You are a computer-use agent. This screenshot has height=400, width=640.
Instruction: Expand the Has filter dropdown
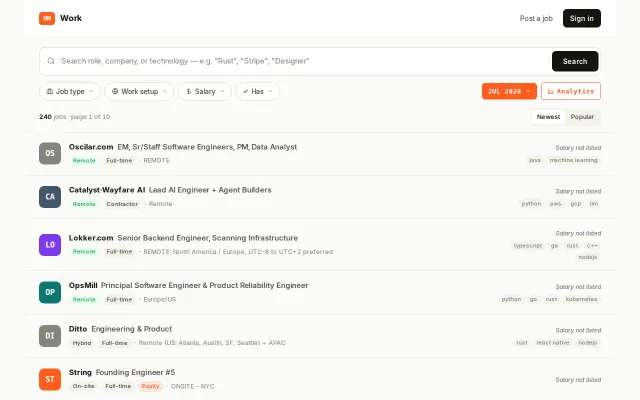(x=258, y=91)
